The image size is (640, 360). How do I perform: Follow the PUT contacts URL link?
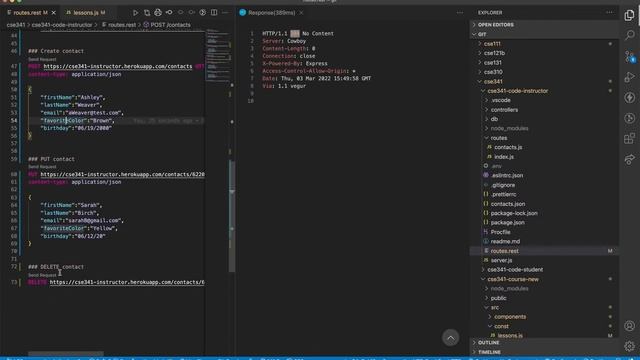(122, 174)
